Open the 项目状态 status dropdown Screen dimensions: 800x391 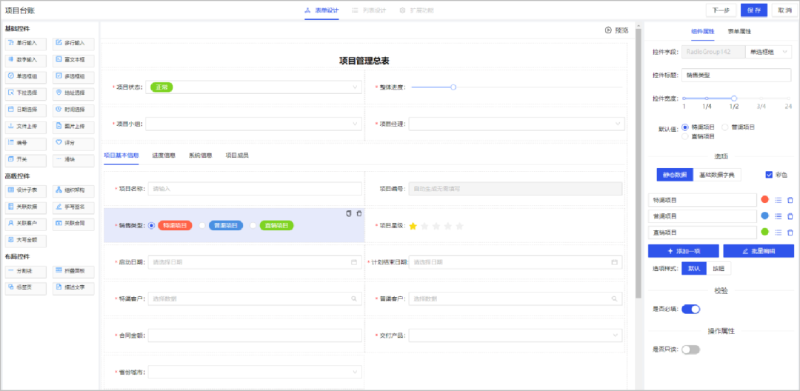point(254,87)
